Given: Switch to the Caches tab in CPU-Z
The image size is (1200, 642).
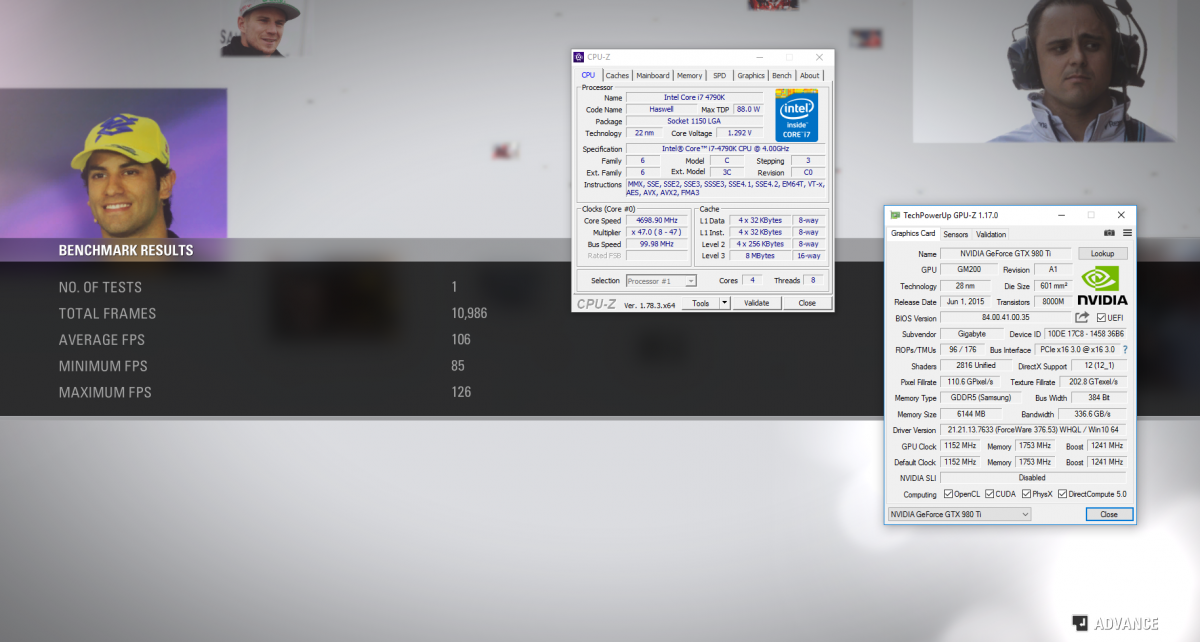Looking at the screenshot, I should coord(617,75).
